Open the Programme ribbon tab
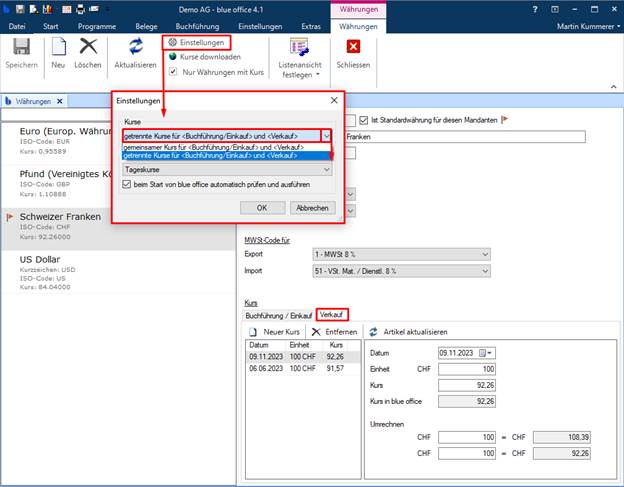The image size is (624, 487). pos(97,27)
